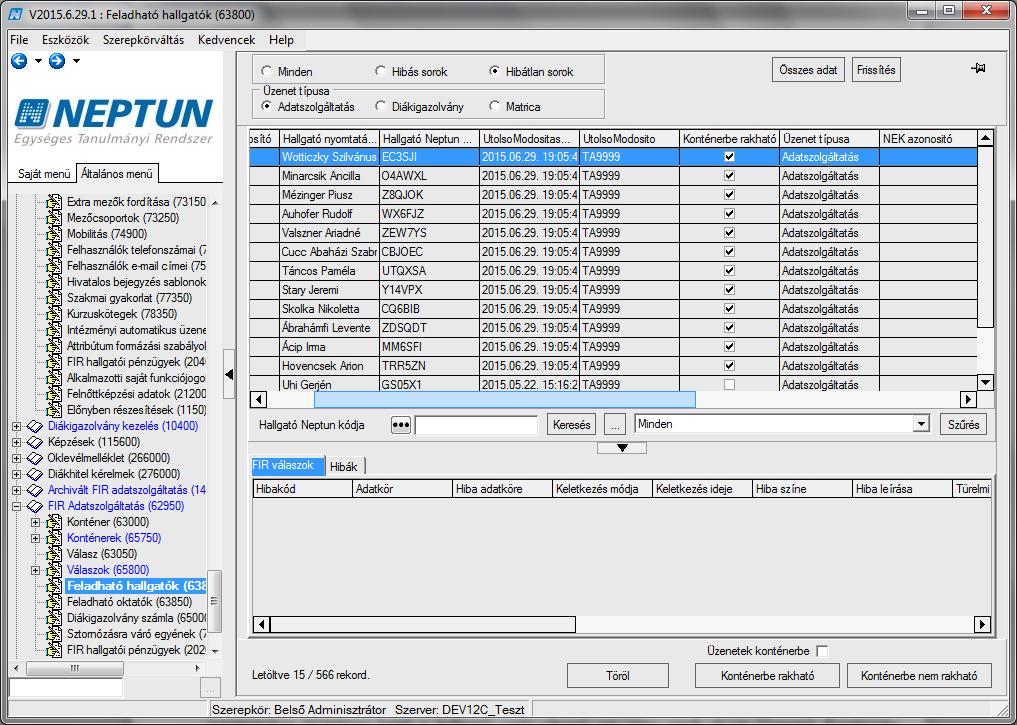Viewport: 1017px width, 725px height.
Task: Click the FIR válaszok grid horizontal scrollbar thumb
Action: click(422, 624)
